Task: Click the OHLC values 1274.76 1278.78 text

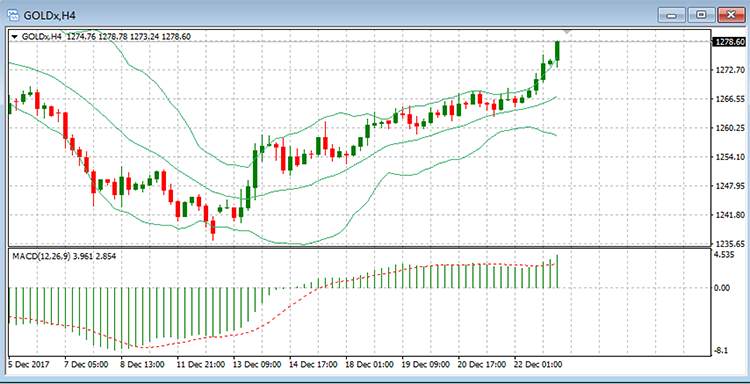Action: (x=97, y=36)
